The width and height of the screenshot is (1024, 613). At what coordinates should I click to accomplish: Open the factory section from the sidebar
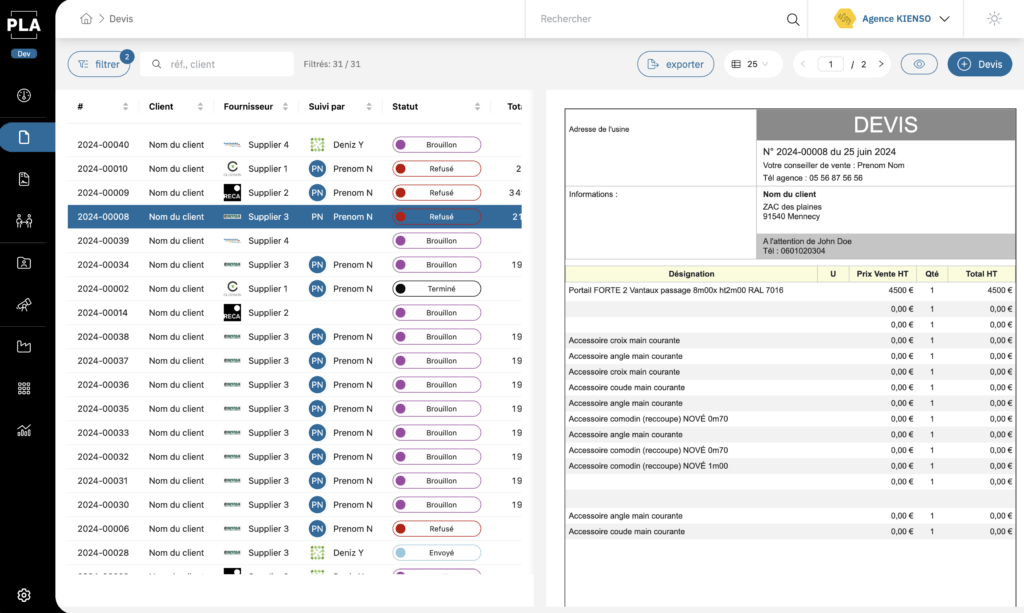(23, 346)
